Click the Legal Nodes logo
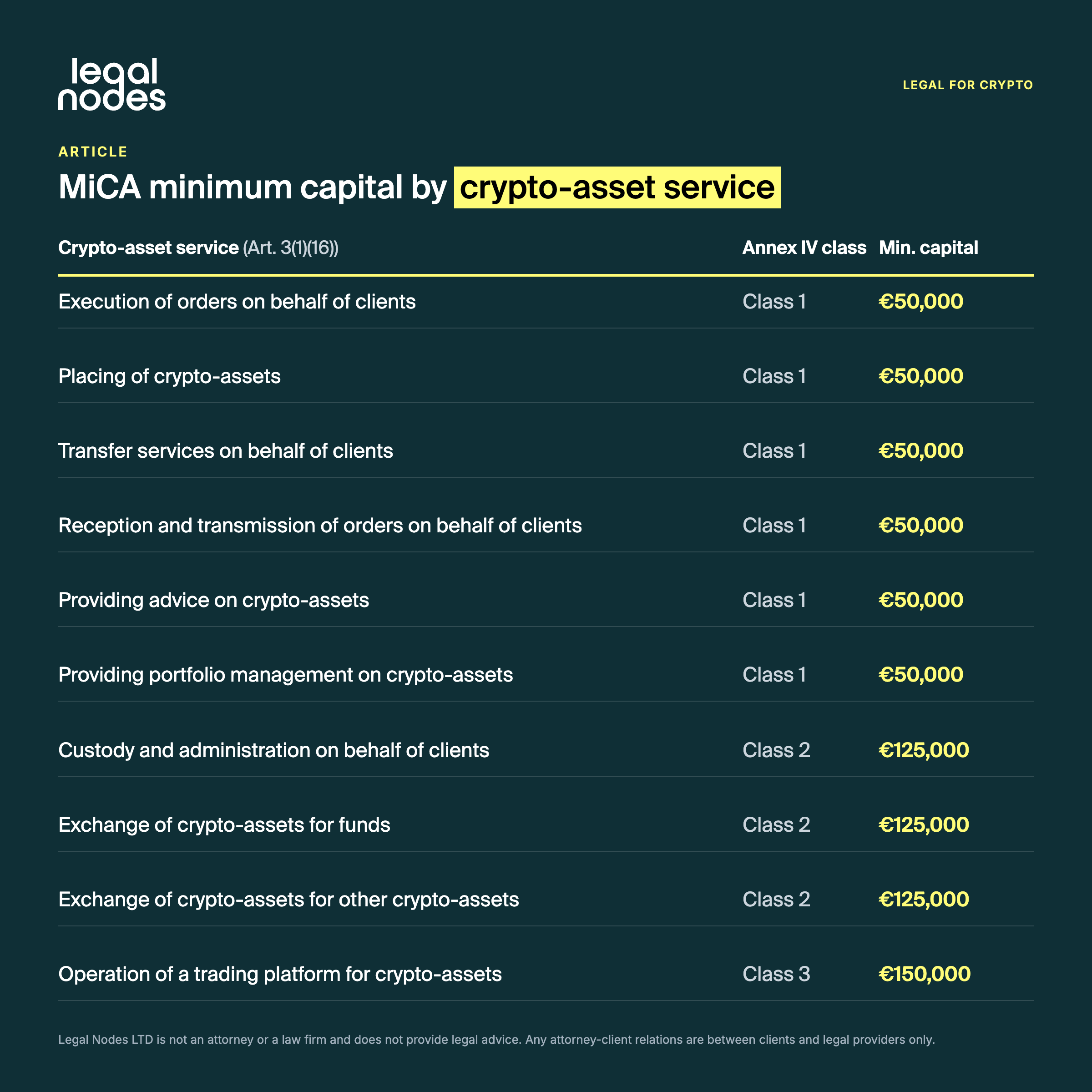Viewport: 1092px width, 1092px height. 112,84
